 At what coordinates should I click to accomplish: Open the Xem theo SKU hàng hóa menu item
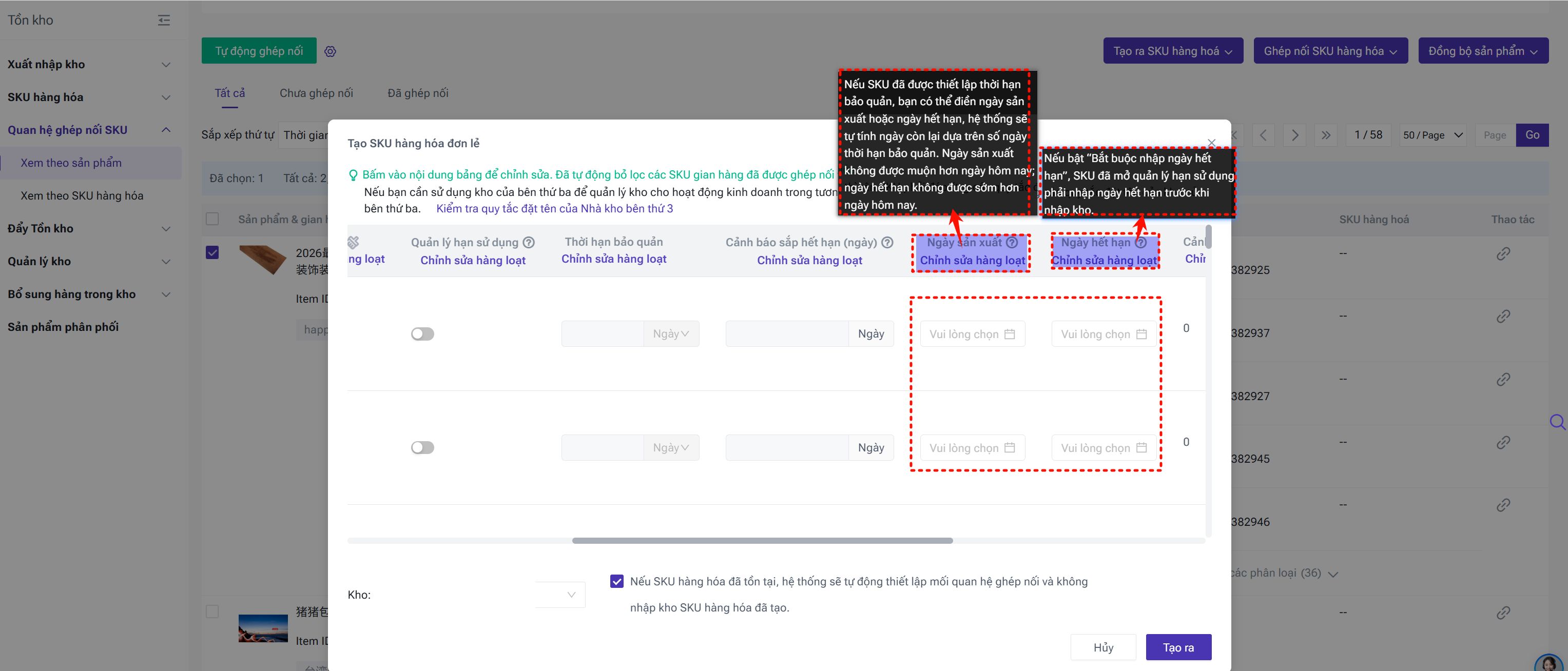tap(82, 195)
